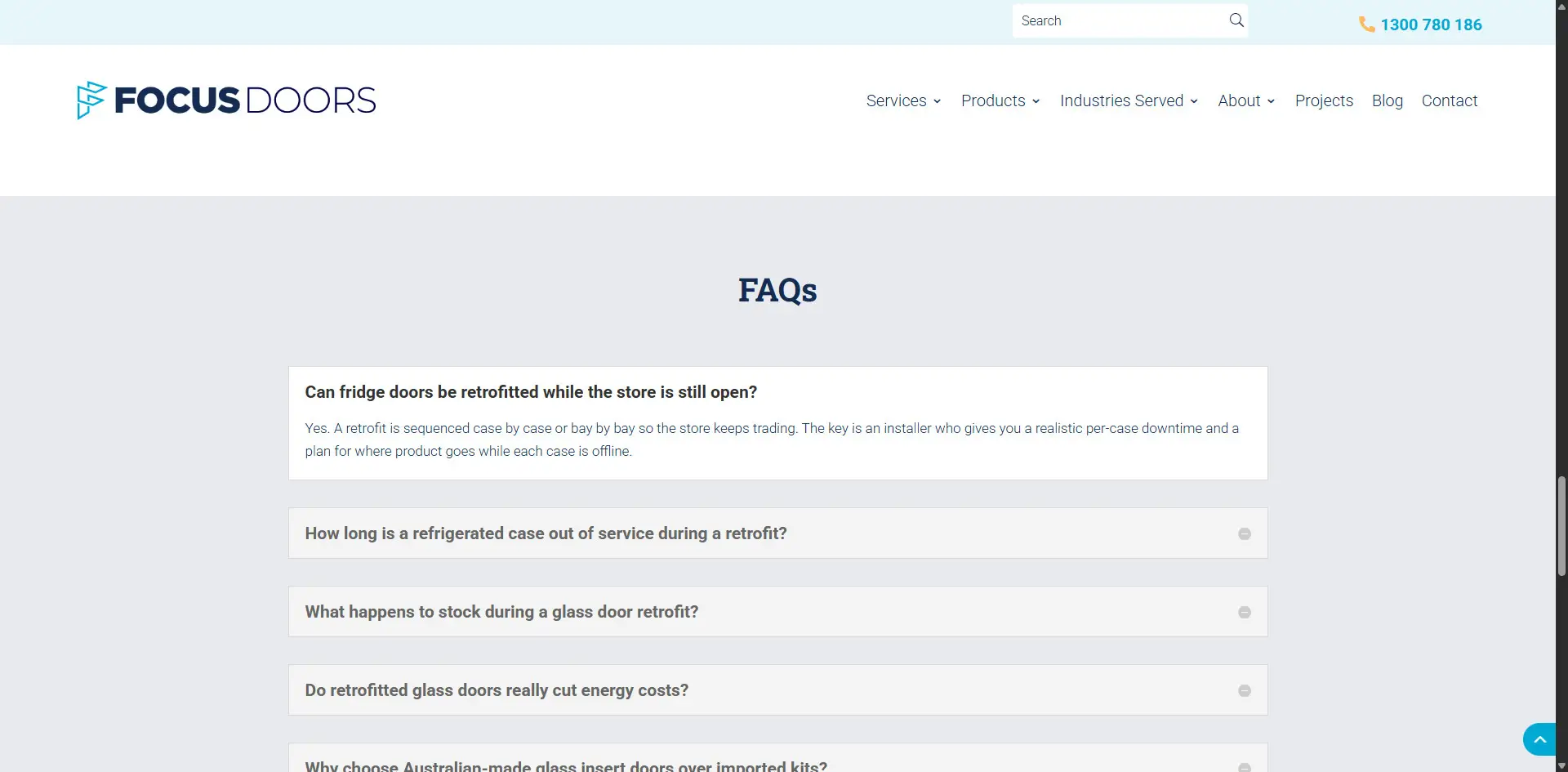
Task: Expand the 'How long is a refrigerated case' FAQ icon
Action: (1245, 533)
